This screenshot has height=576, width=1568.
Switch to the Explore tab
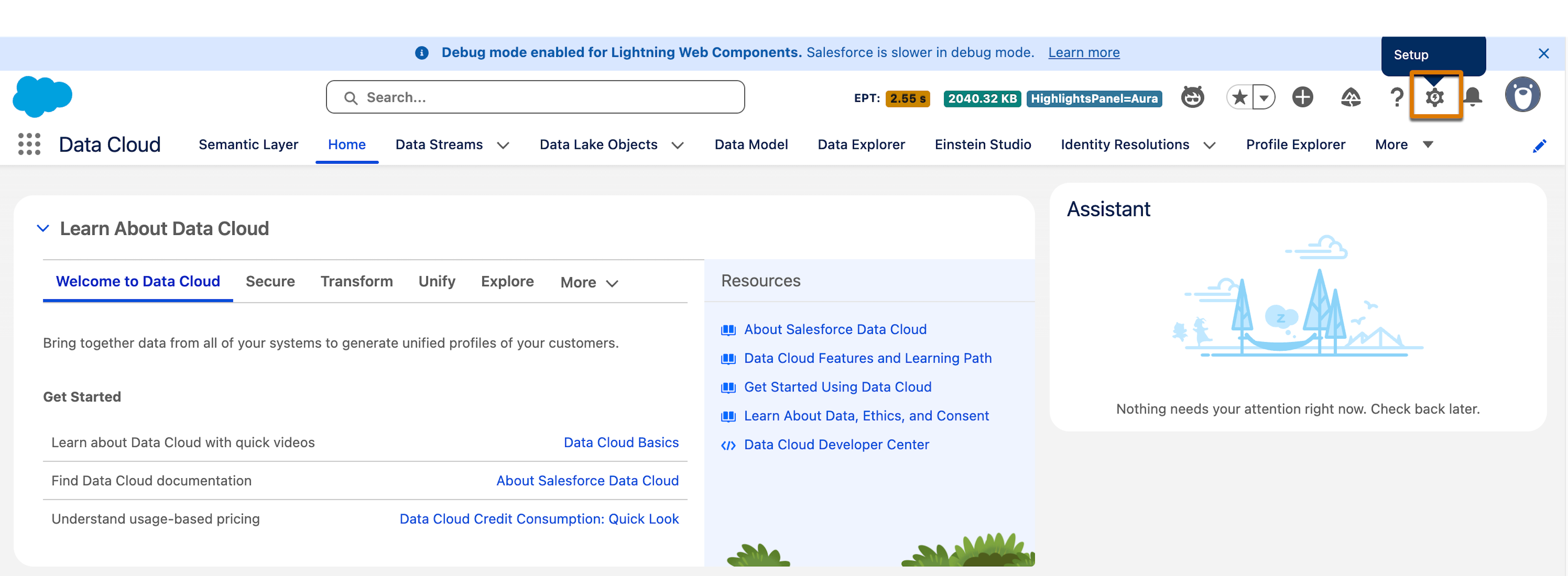point(507,281)
